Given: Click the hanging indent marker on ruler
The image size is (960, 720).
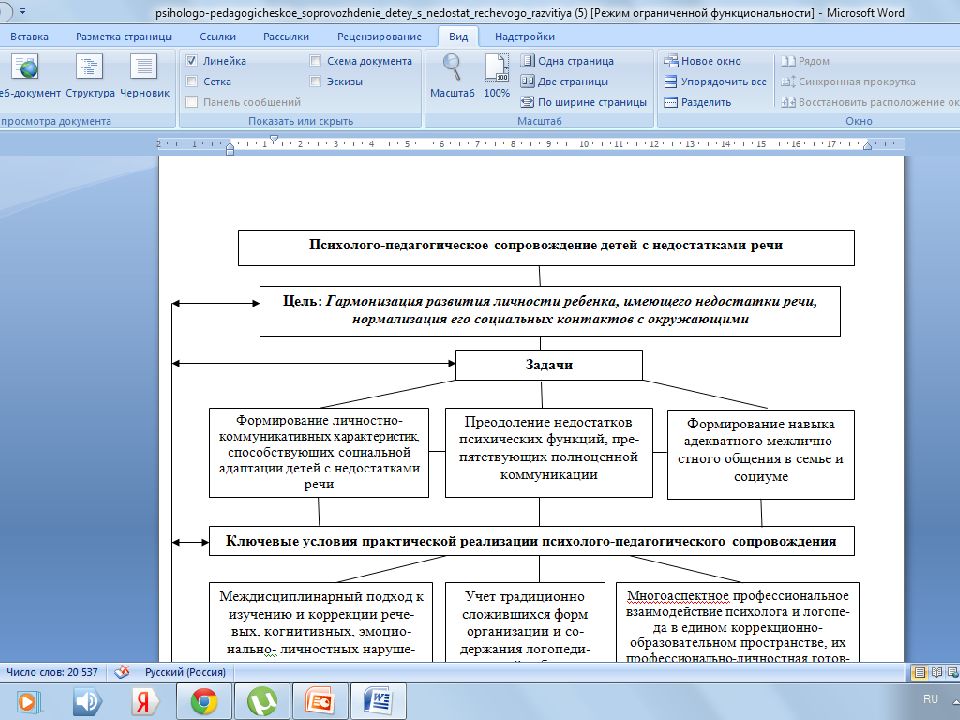Looking at the screenshot, I should coord(230,147).
